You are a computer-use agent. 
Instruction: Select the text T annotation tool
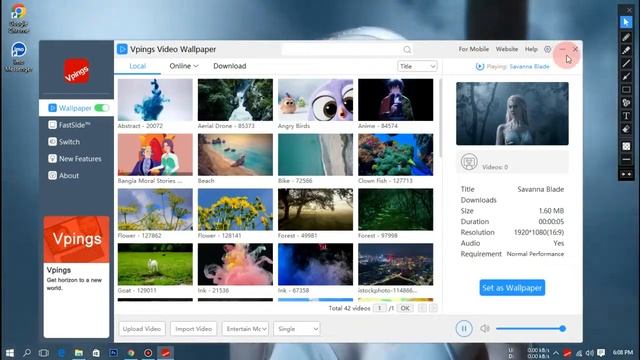(626, 116)
